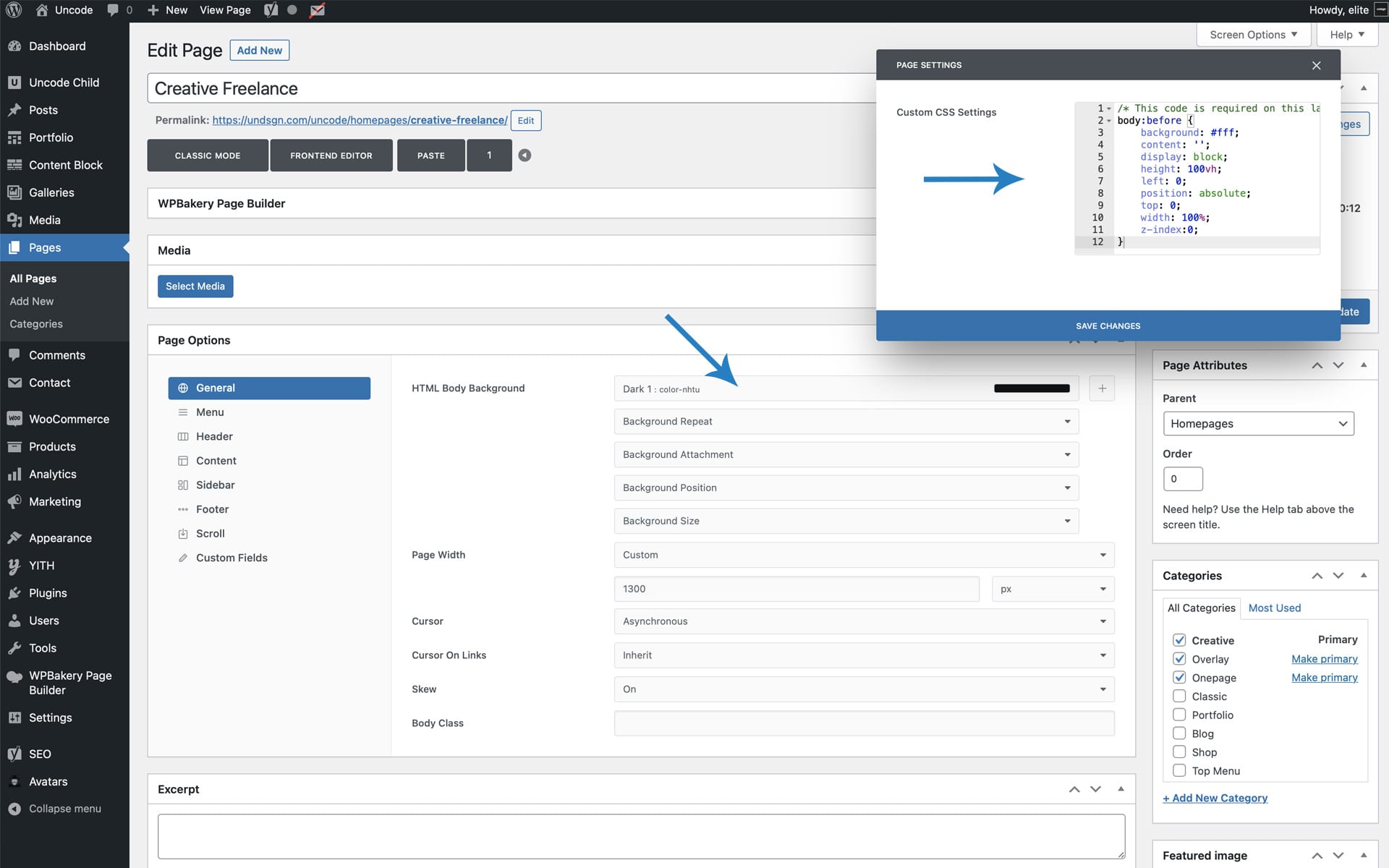The image size is (1389, 868).
Task: Click the Add New Category link
Action: point(1215,798)
